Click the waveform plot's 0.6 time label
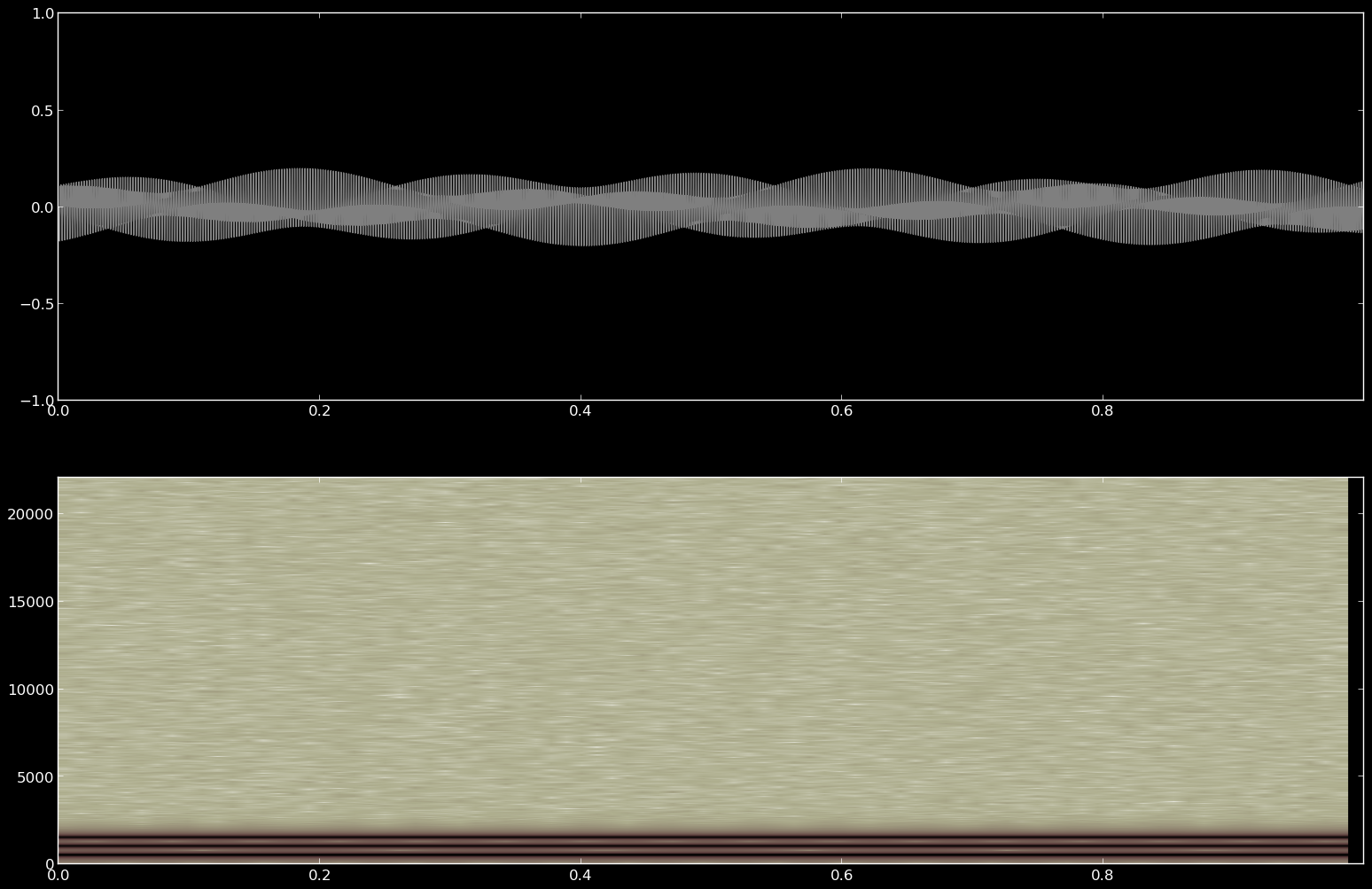 tap(841, 411)
